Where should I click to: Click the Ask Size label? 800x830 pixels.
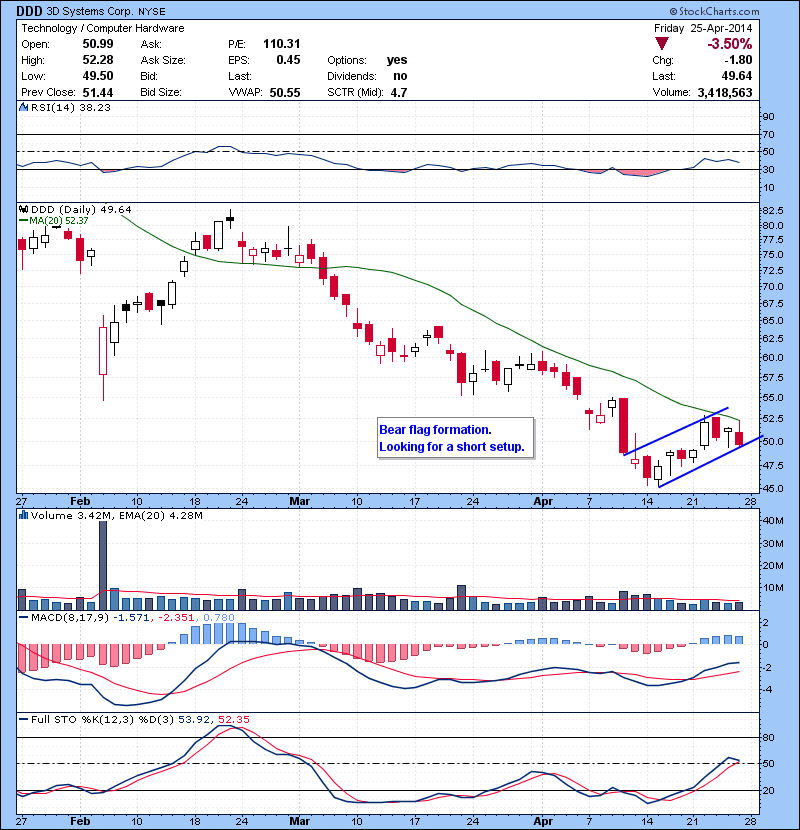163,60
